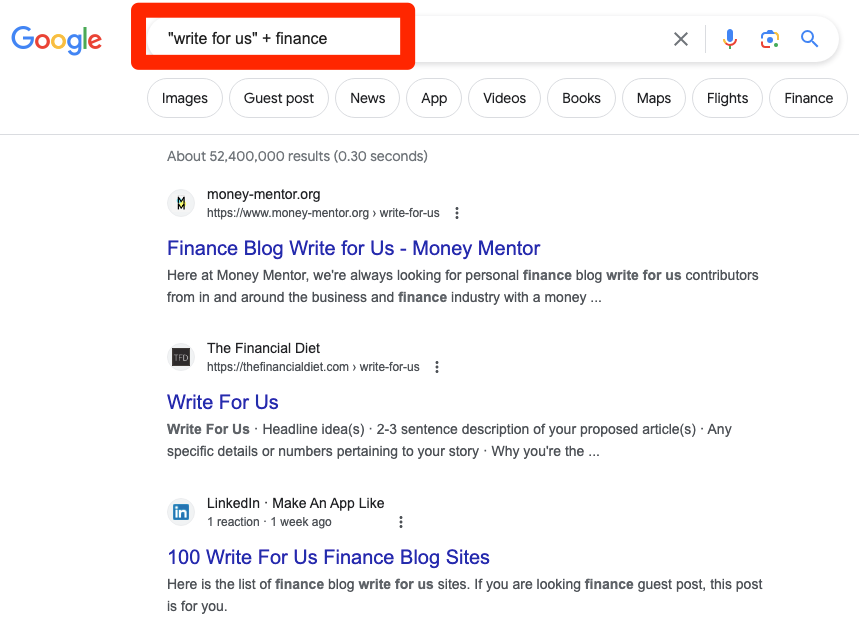Viewport: 859px width, 636px height.
Task: Select the Guest post filter chip
Action: [x=279, y=98]
